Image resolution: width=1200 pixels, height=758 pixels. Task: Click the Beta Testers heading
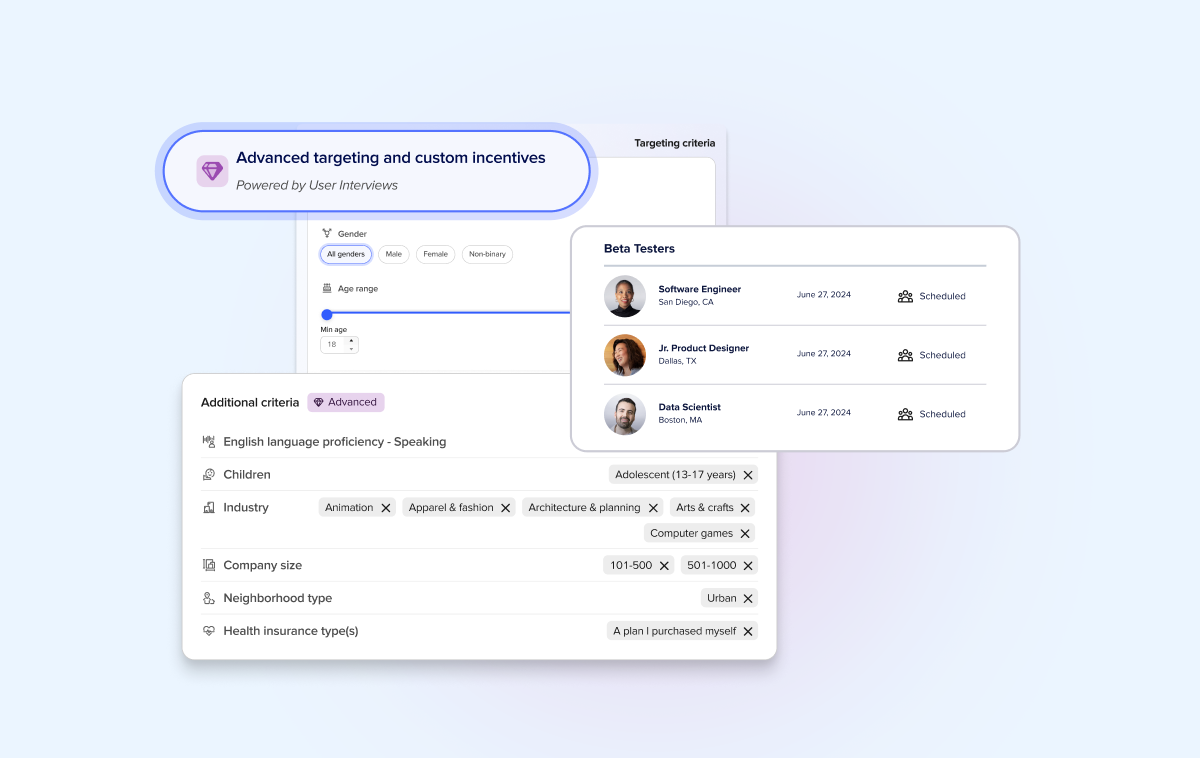[x=639, y=248]
